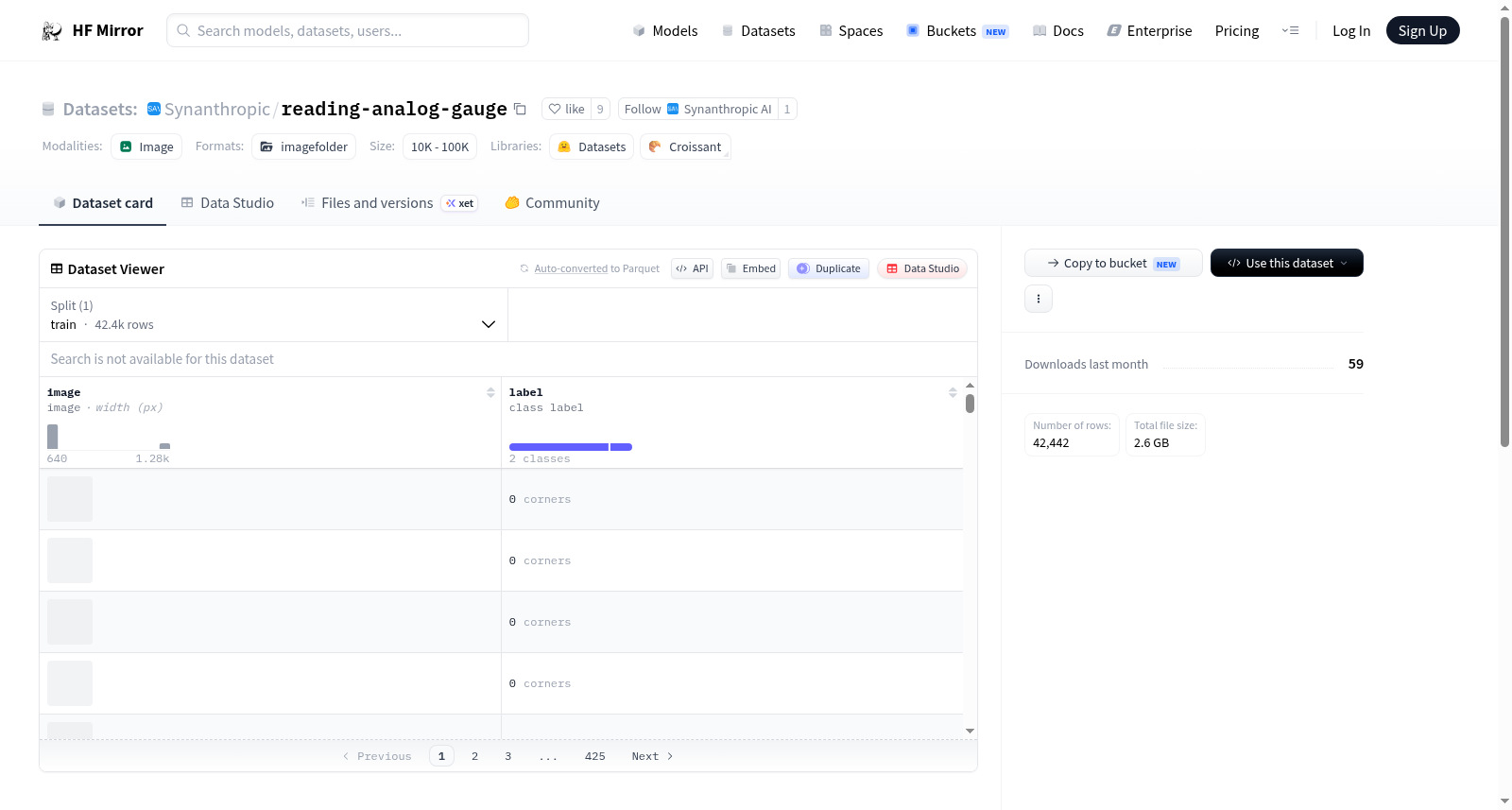Like the dataset with the heart button
The width and height of the screenshot is (1512, 810).
tap(566, 109)
